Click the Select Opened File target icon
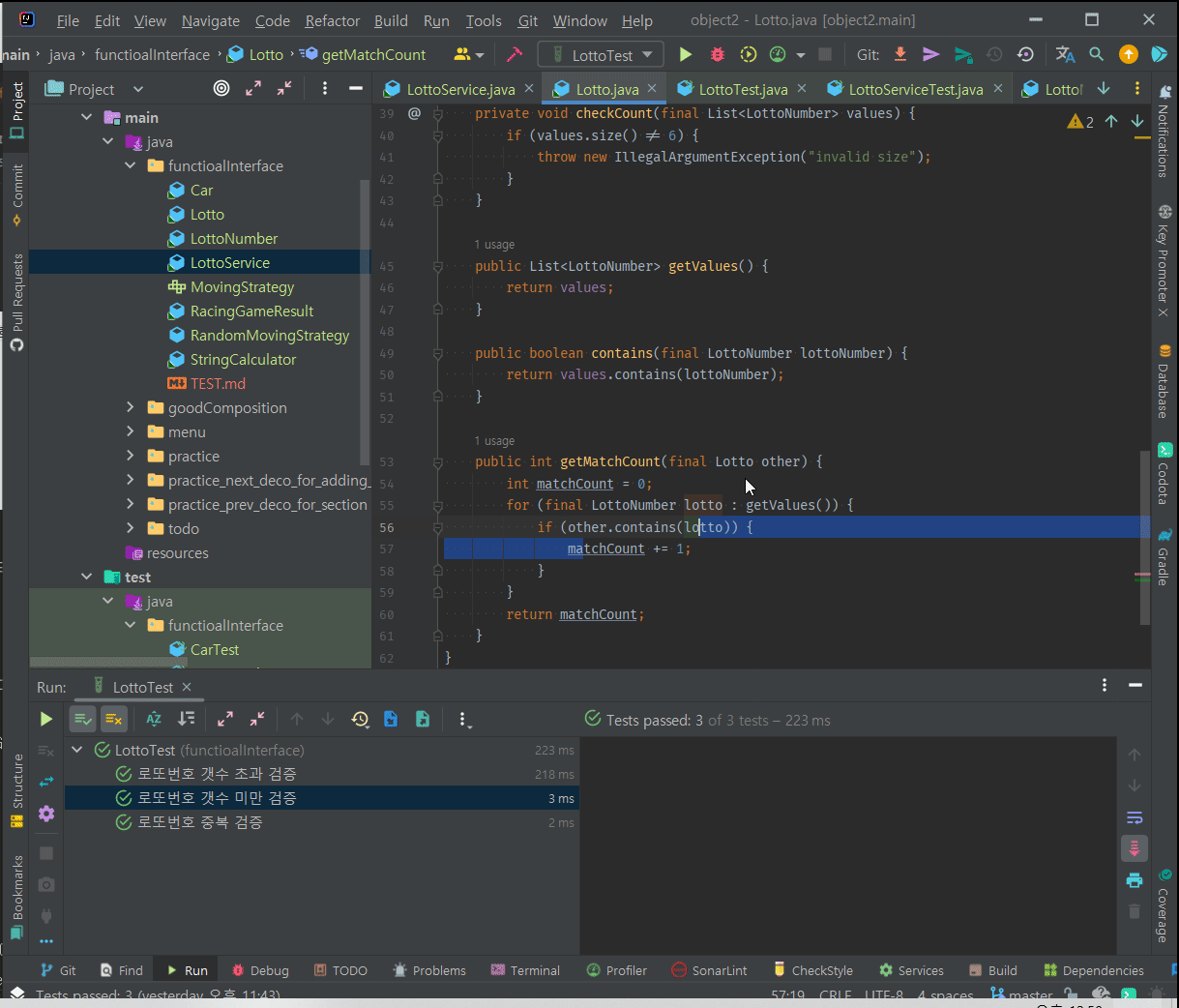The width and height of the screenshot is (1179, 1008). tap(221, 89)
